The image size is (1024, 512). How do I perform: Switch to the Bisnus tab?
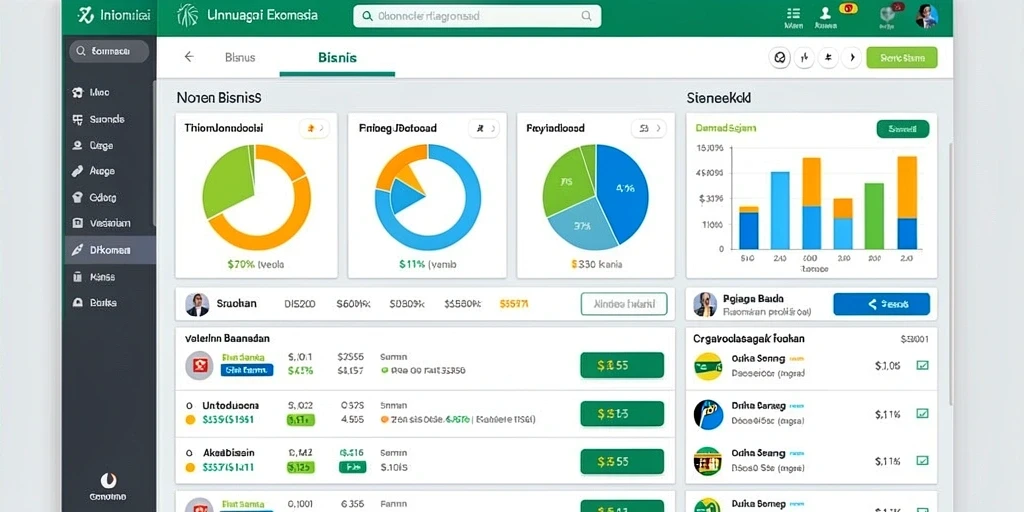point(240,57)
